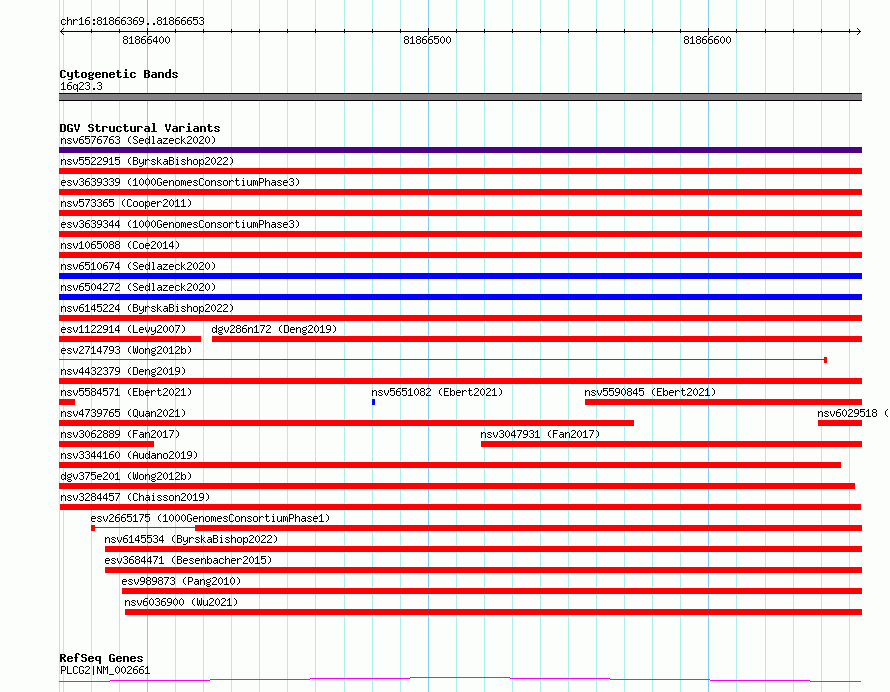Click the chr16:81866369..81866653 coordinate label
This screenshot has height=692, width=890.
point(132,22)
